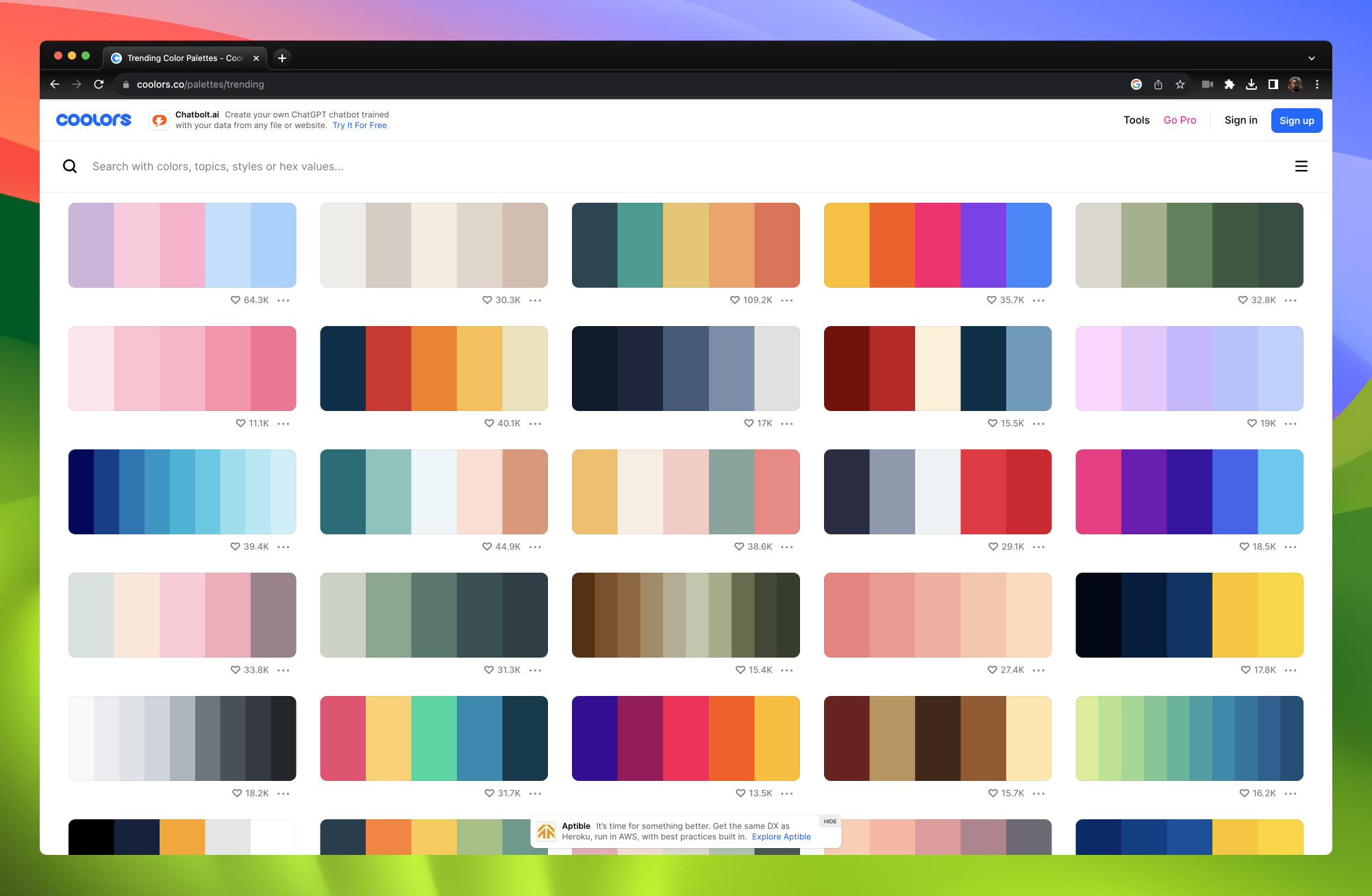Click the Coolors logo
The height and width of the screenshot is (896, 1372).
(x=93, y=119)
